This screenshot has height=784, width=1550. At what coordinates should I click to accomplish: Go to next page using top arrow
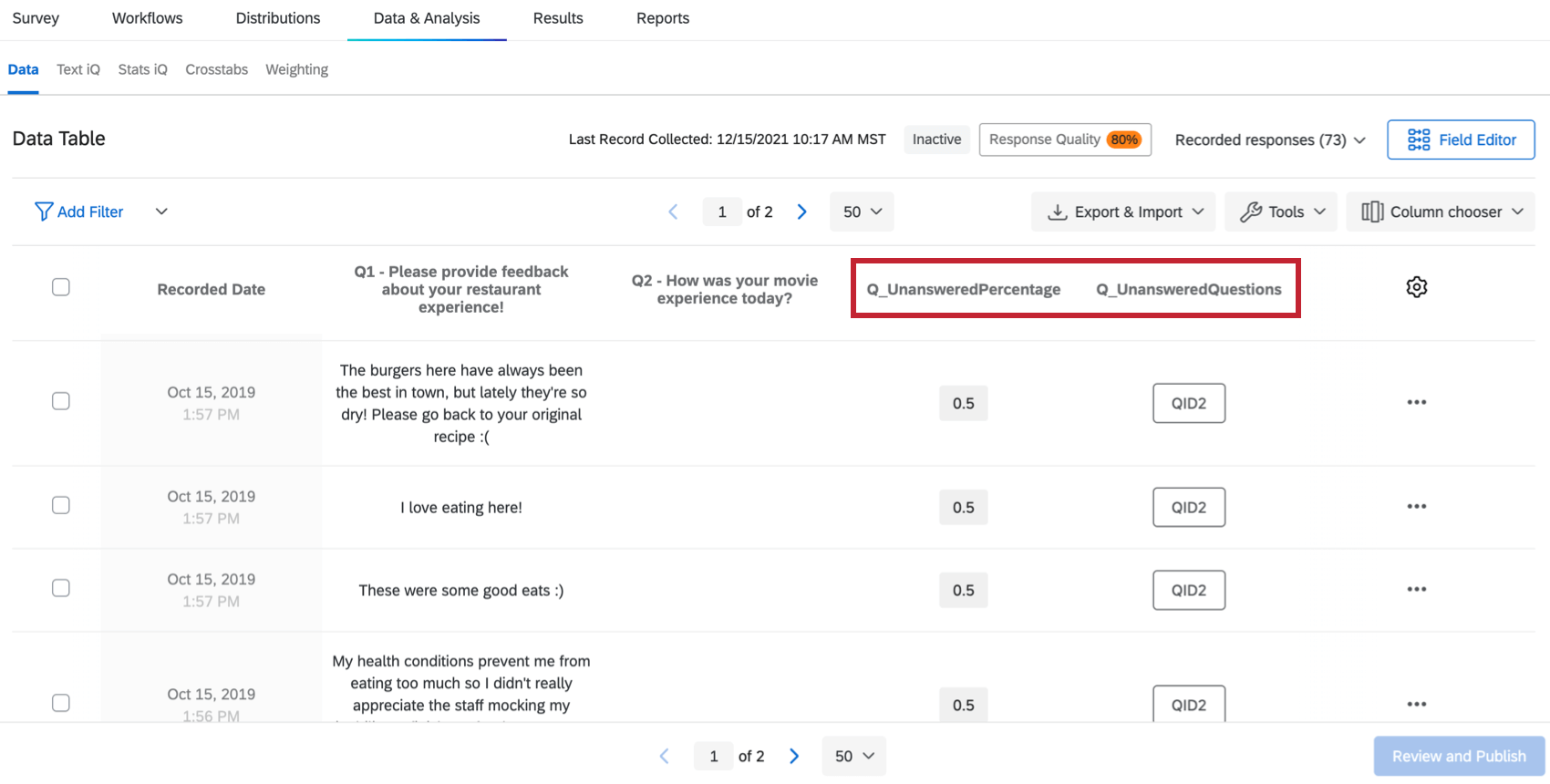[x=801, y=211]
